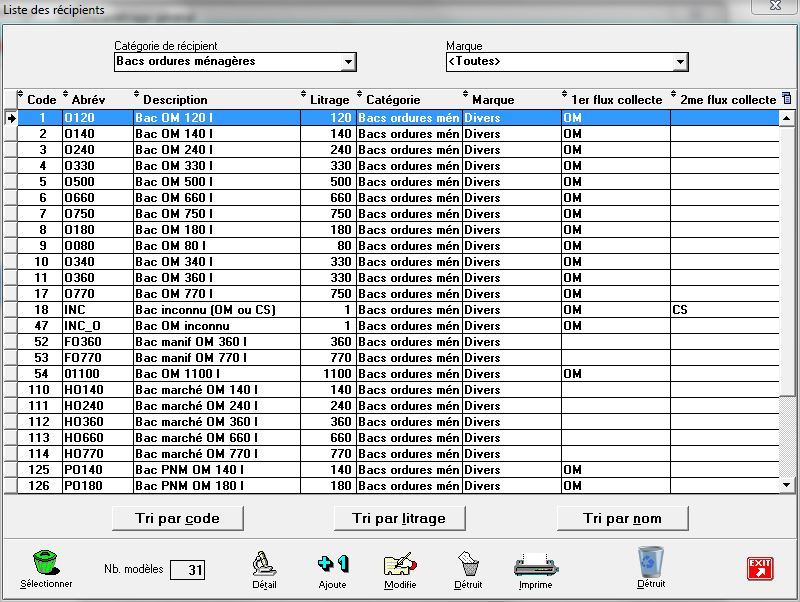Click the red EXIT icon

[x=760, y=568]
